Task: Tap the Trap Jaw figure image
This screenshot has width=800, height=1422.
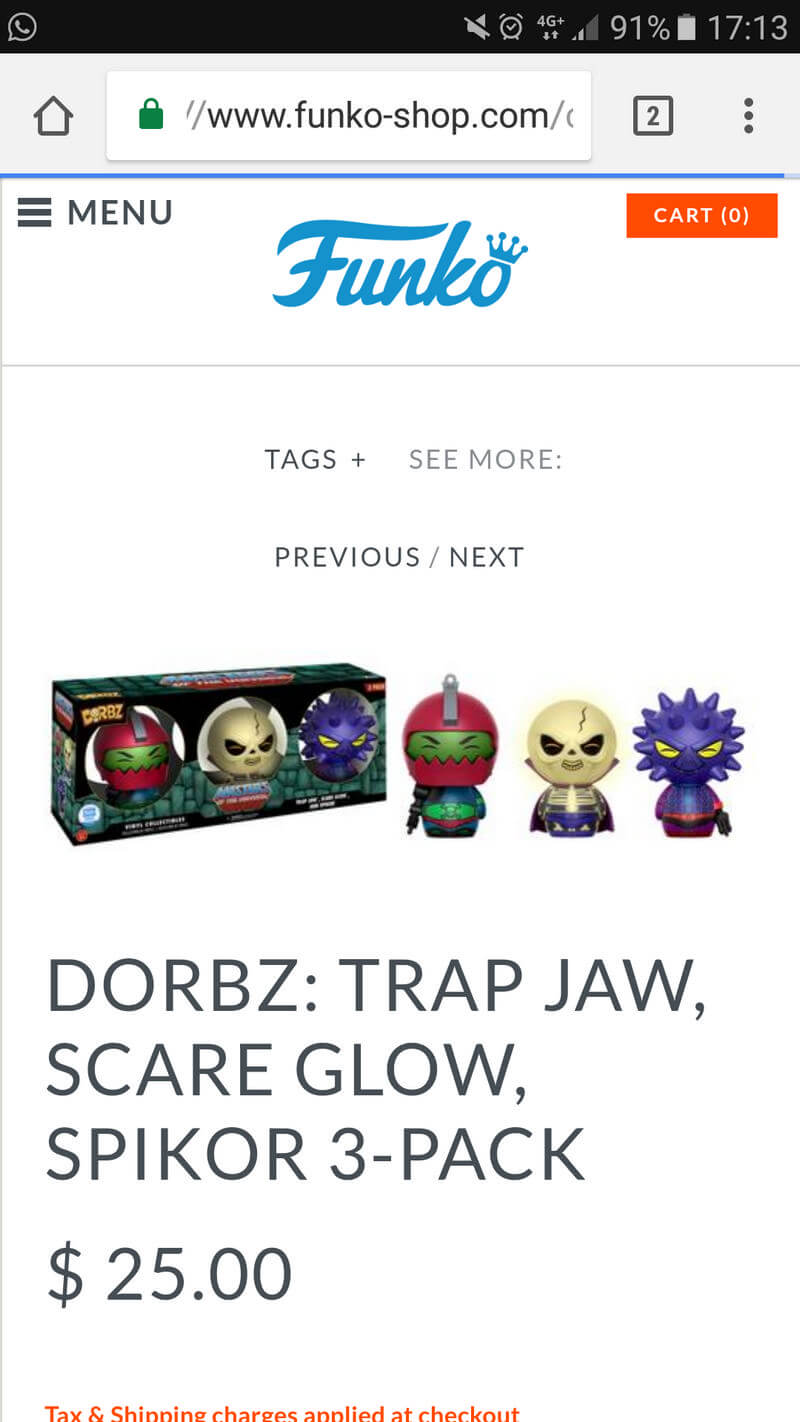Action: pos(449,756)
